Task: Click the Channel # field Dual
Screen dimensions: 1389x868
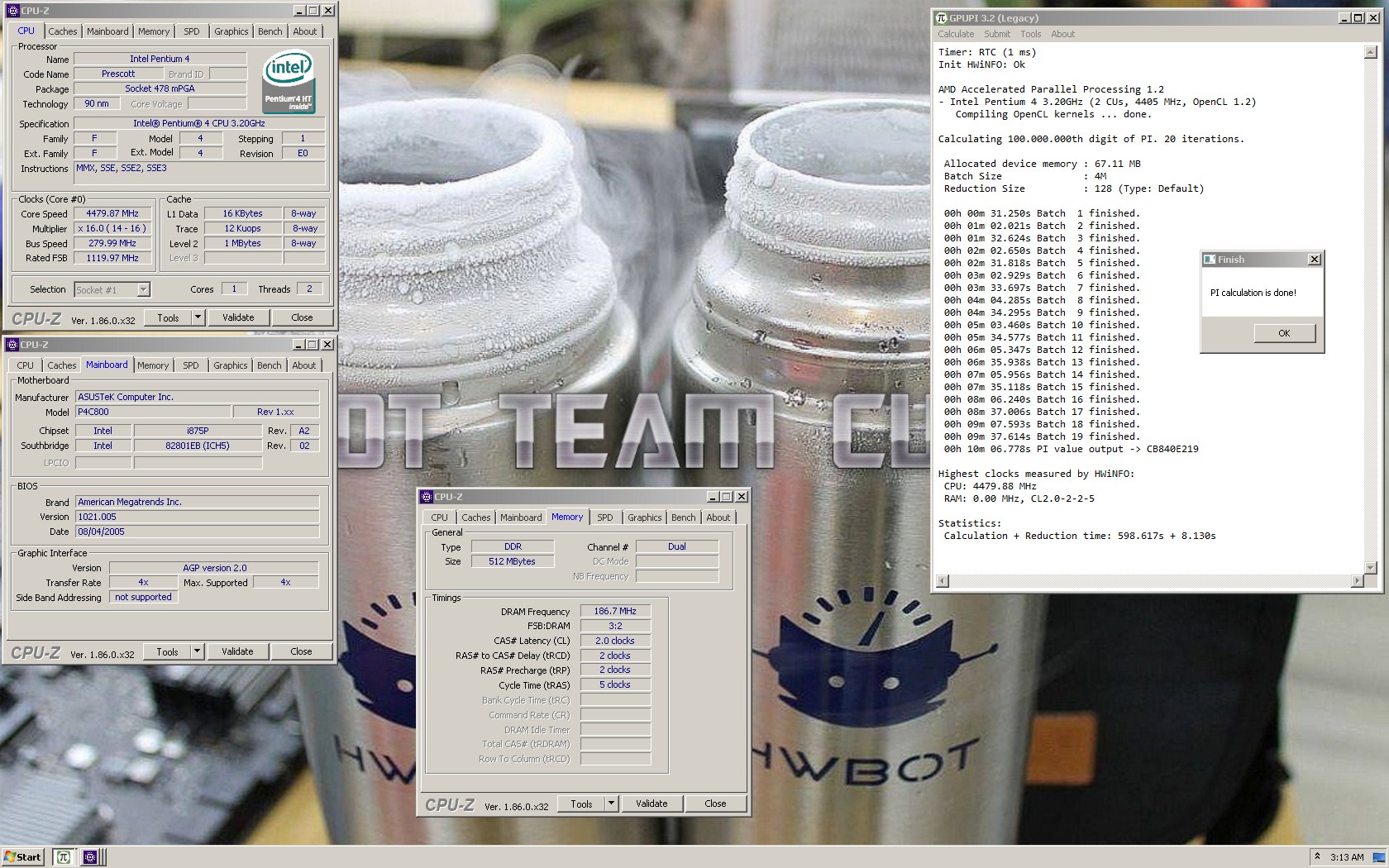Action: click(x=676, y=546)
